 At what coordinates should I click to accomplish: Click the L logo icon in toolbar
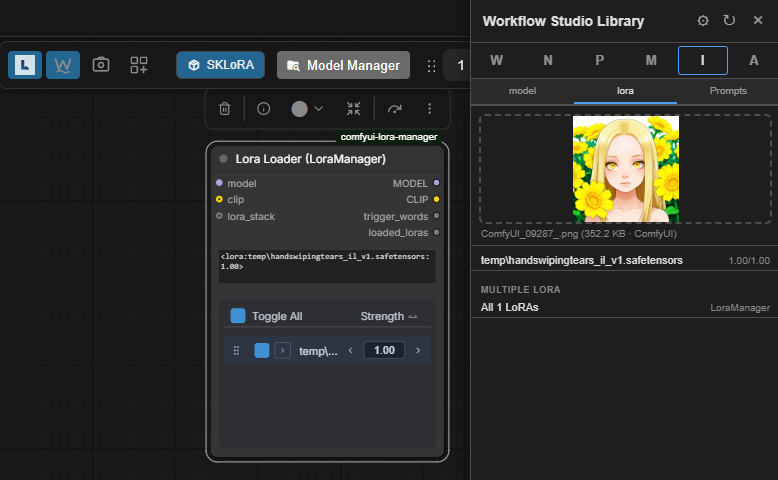(25, 65)
